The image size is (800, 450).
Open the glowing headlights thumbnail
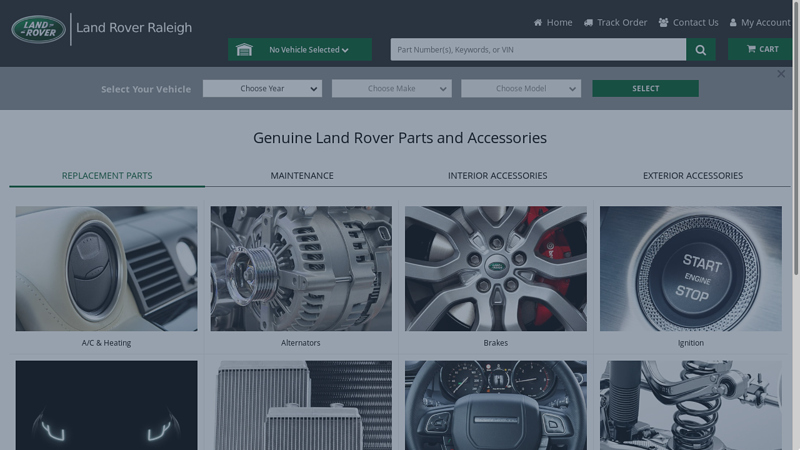[x=106, y=406]
